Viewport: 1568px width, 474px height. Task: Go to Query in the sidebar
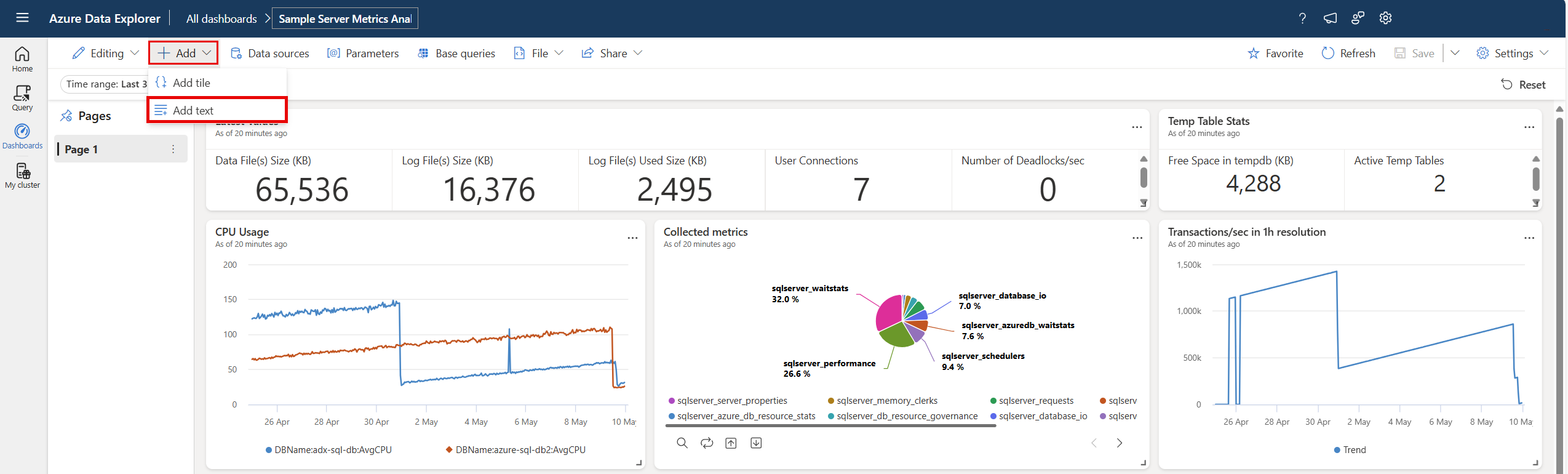[x=22, y=98]
